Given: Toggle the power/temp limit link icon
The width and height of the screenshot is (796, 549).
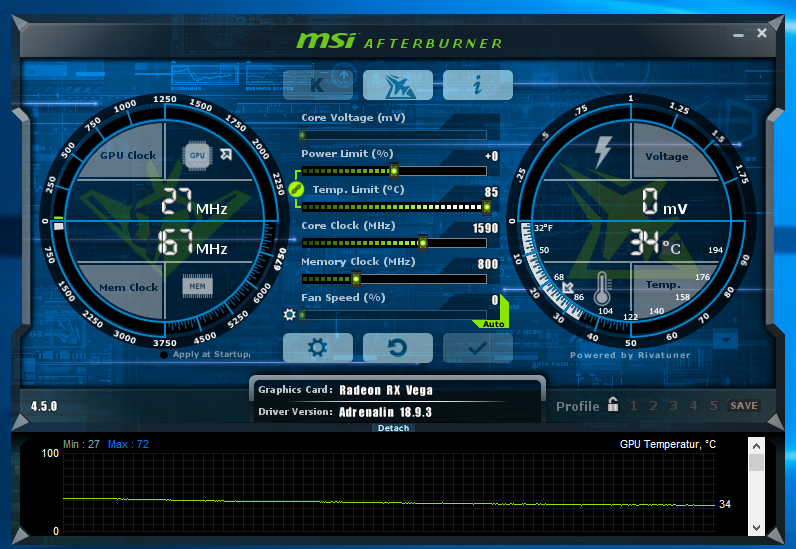Looking at the screenshot, I should pyautogui.click(x=296, y=189).
